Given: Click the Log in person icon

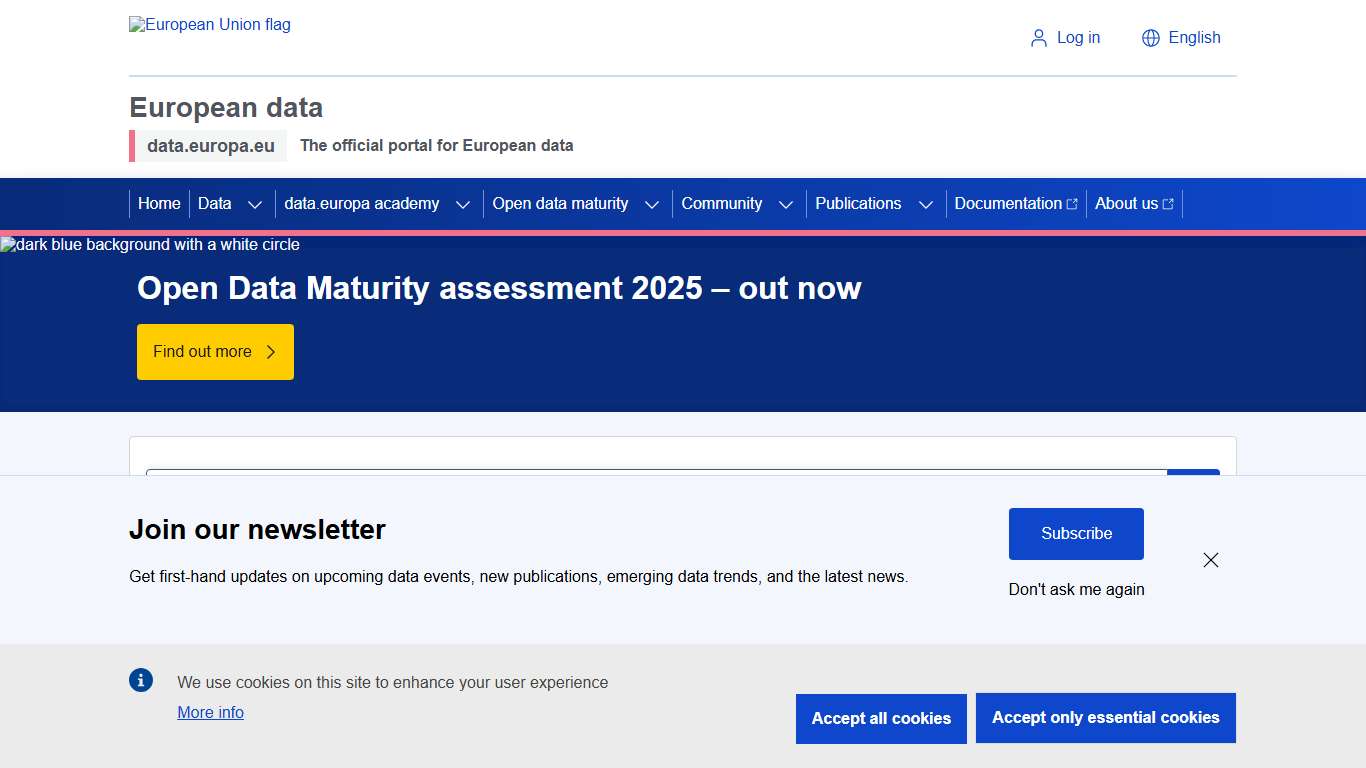Looking at the screenshot, I should click(x=1037, y=37).
